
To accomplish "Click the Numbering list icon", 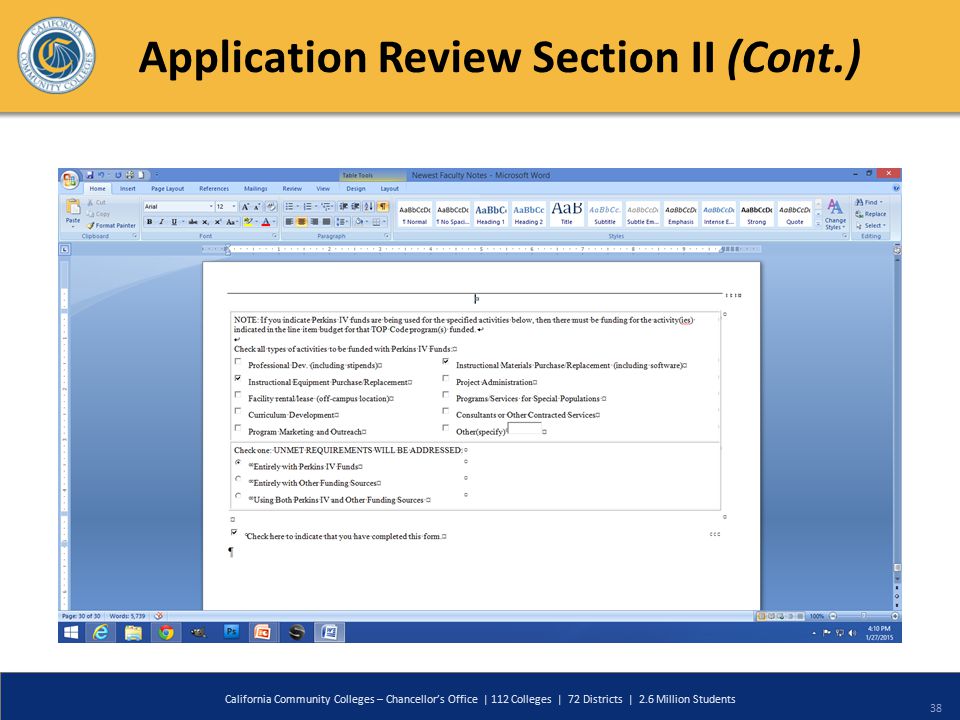I will pos(308,207).
